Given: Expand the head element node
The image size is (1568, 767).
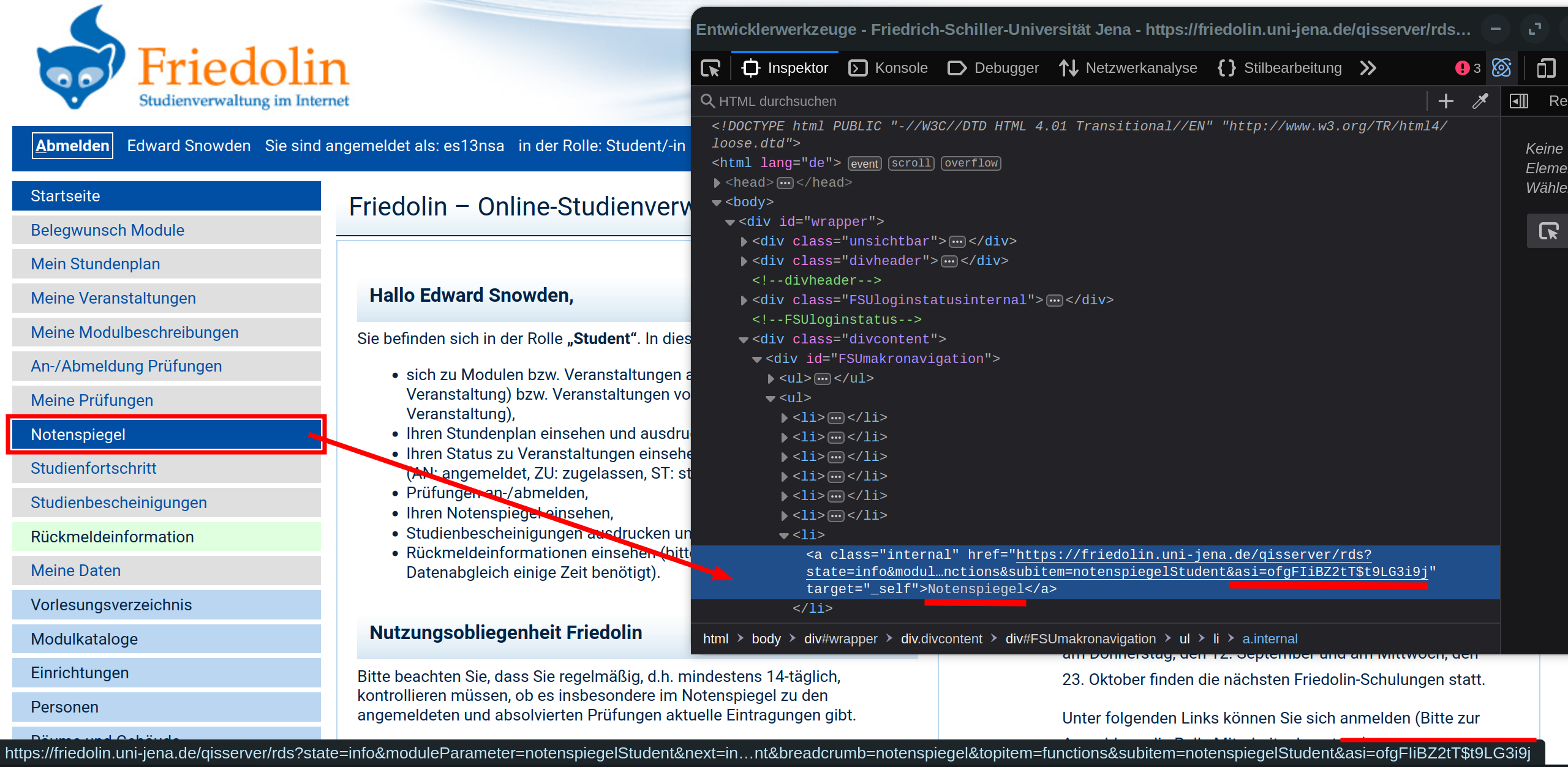Looking at the screenshot, I should point(717,182).
